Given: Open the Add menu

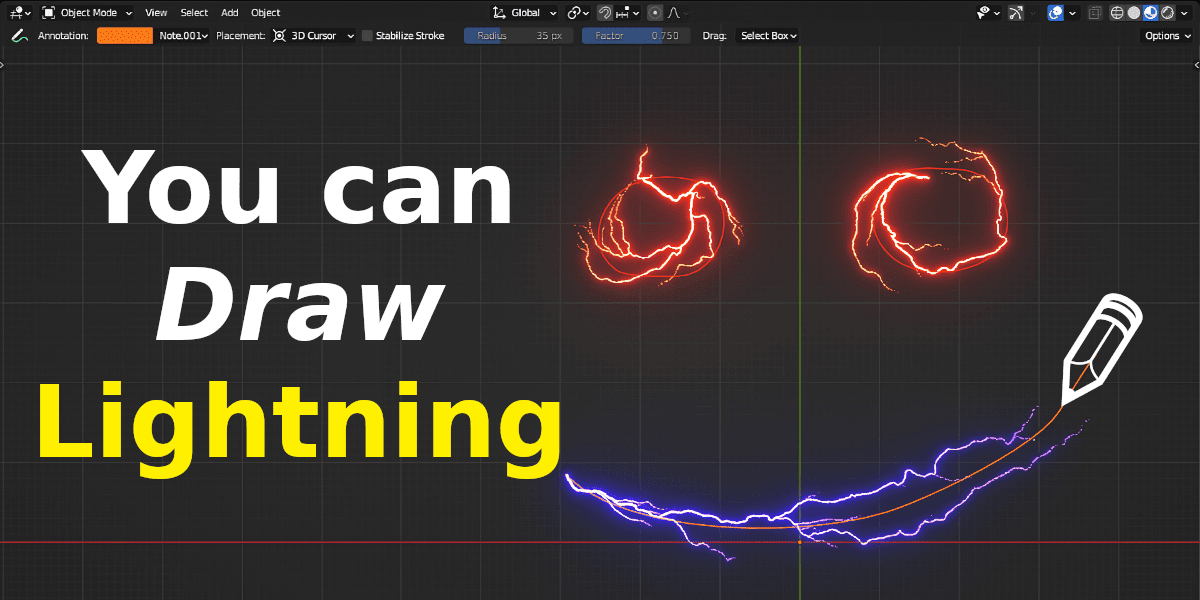Looking at the screenshot, I should 230,13.
